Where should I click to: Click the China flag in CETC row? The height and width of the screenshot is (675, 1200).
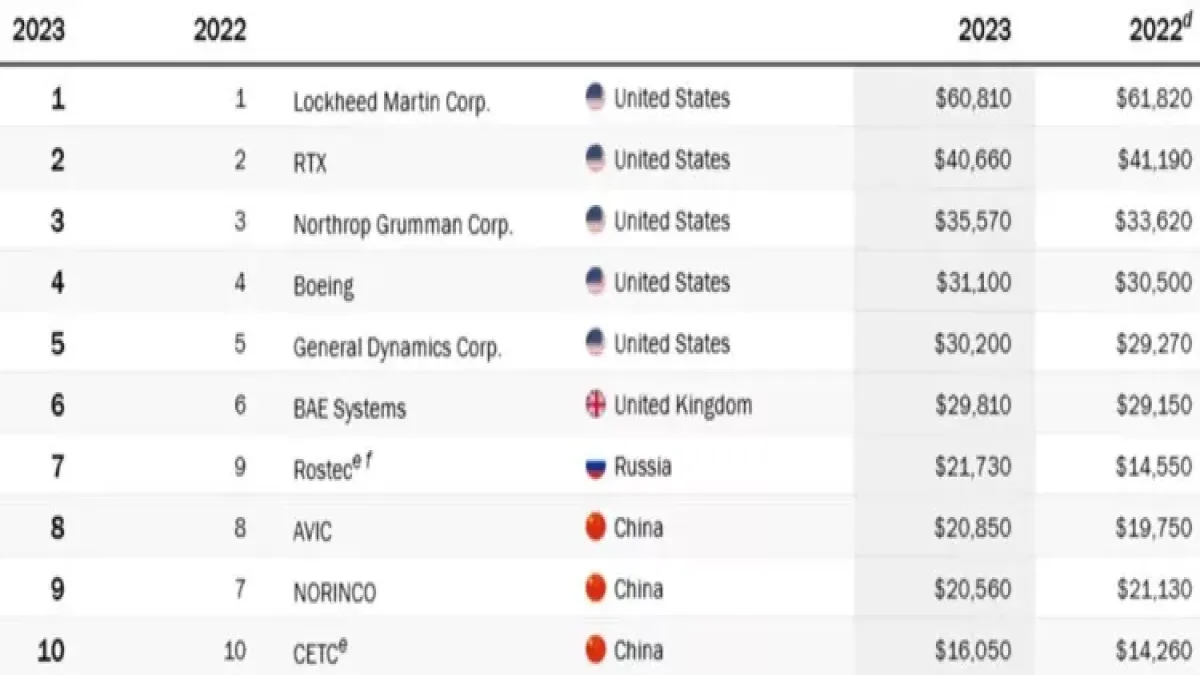pyautogui.click(x=595, y=650)
